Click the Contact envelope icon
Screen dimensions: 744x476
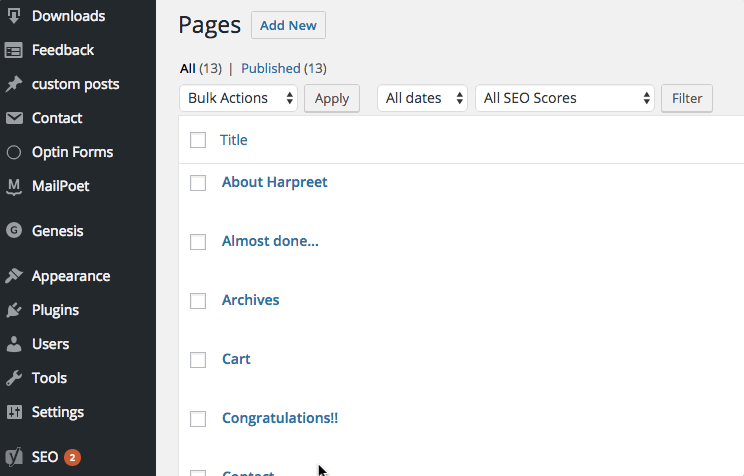[x=14, y=118]
